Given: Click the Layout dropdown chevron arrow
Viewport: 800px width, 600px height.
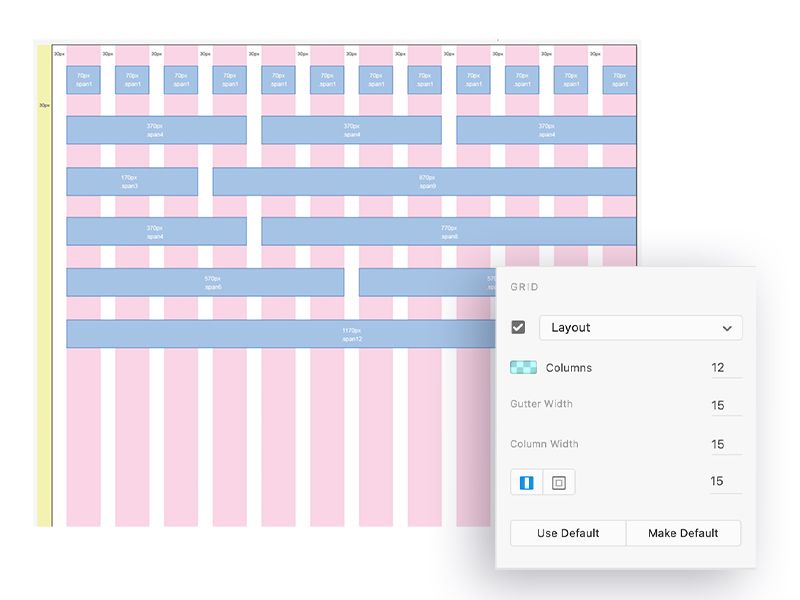Looking at the screenshot, I should tap(729, 327).
